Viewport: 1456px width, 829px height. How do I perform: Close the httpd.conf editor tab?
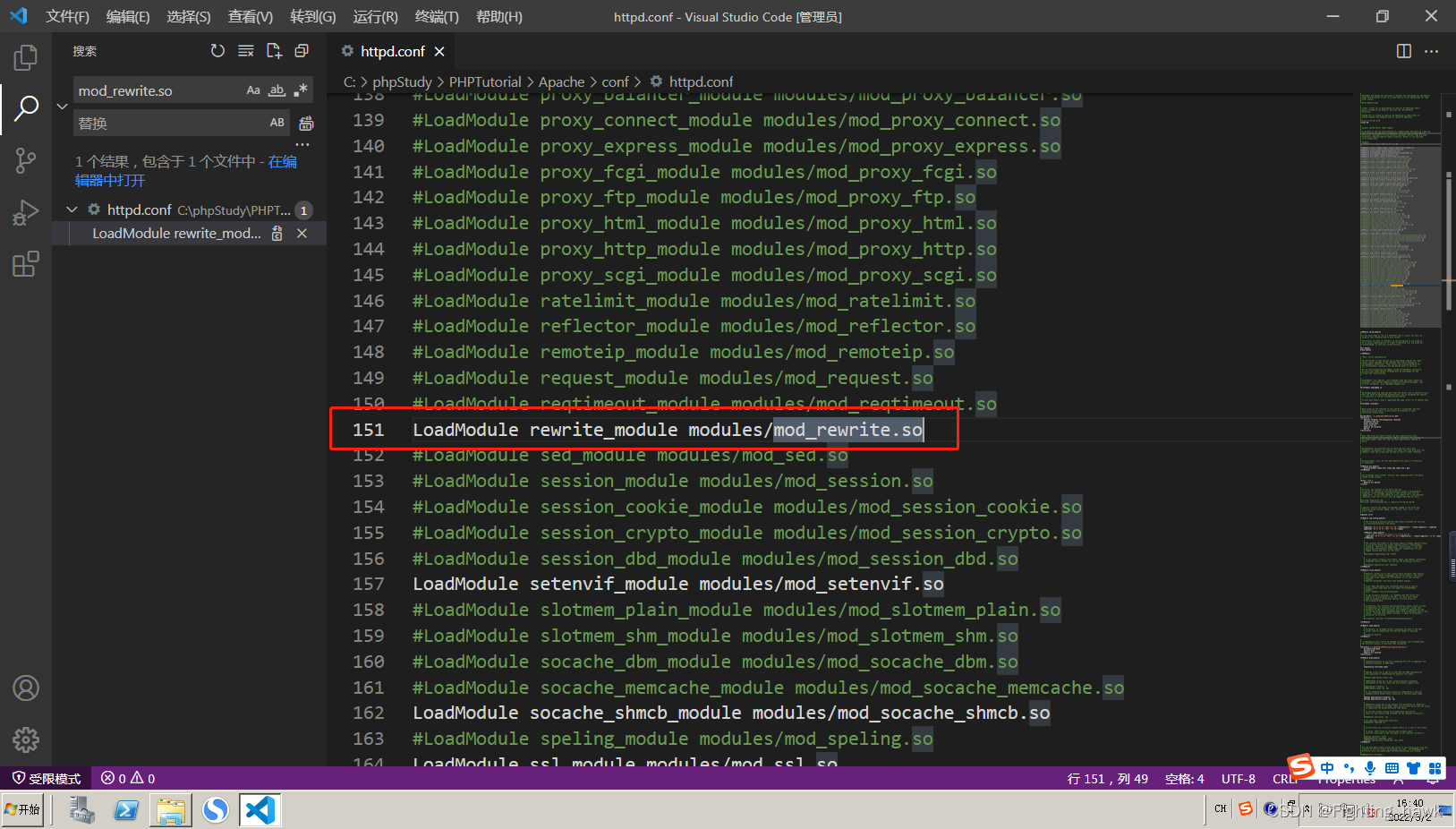tap(439, 51)
